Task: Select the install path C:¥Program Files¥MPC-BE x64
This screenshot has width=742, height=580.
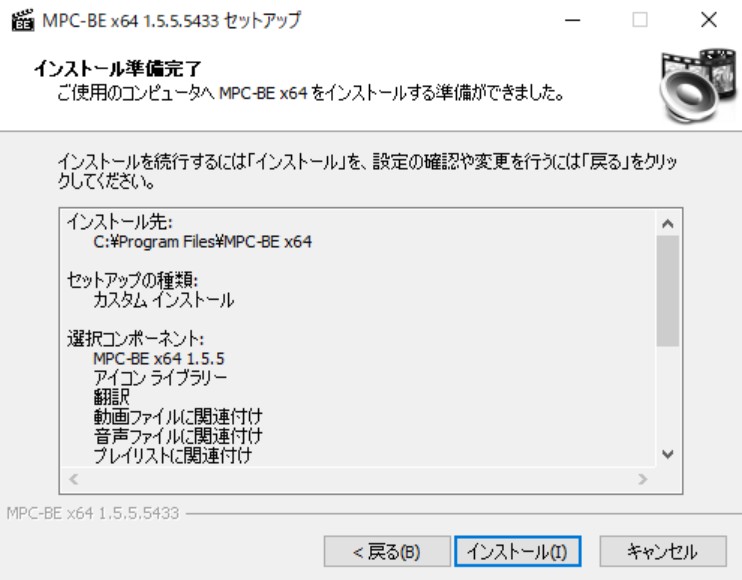Action: click(203, 242)
